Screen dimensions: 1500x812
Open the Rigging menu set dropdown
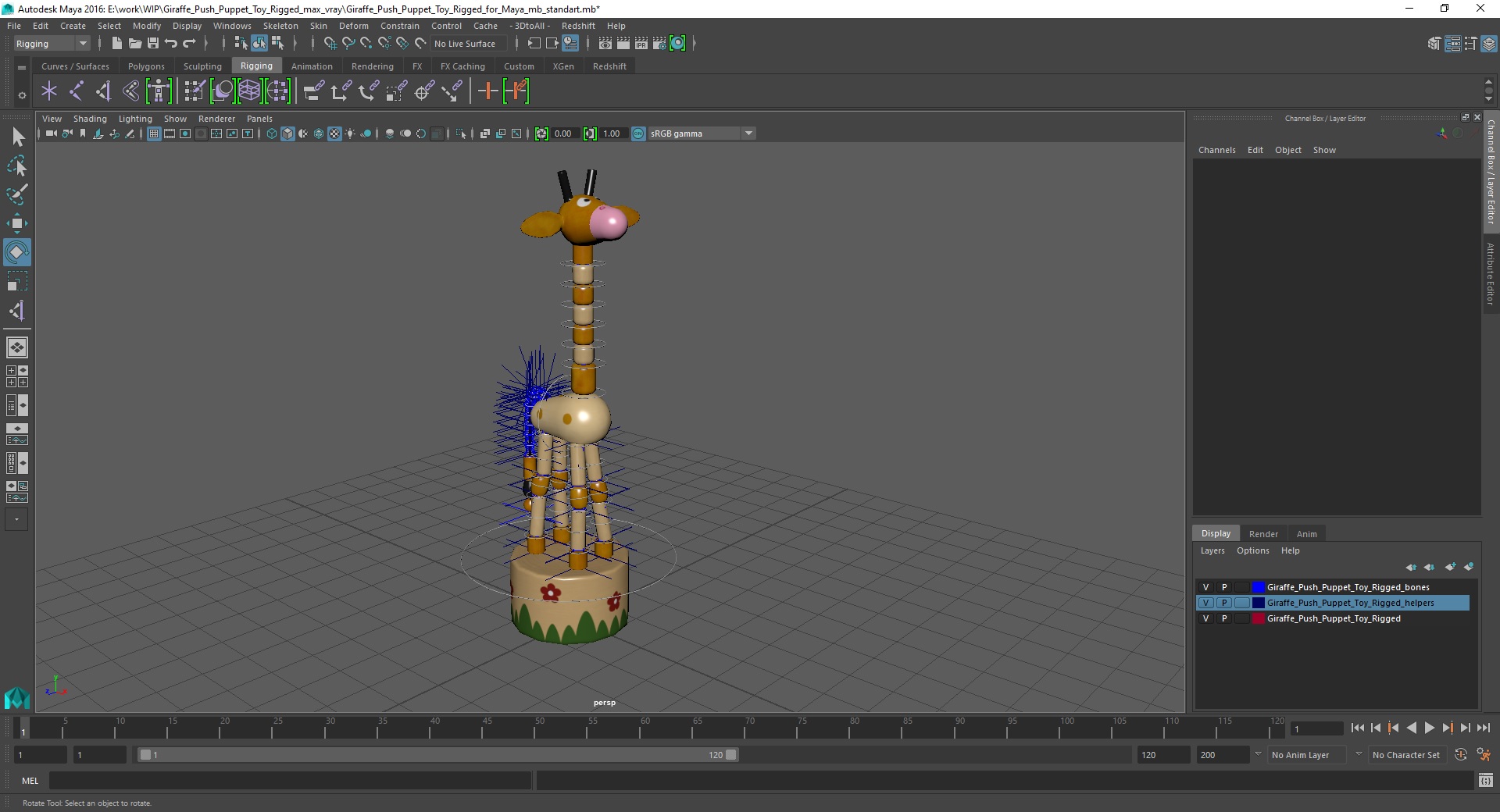tap(52, 44)
